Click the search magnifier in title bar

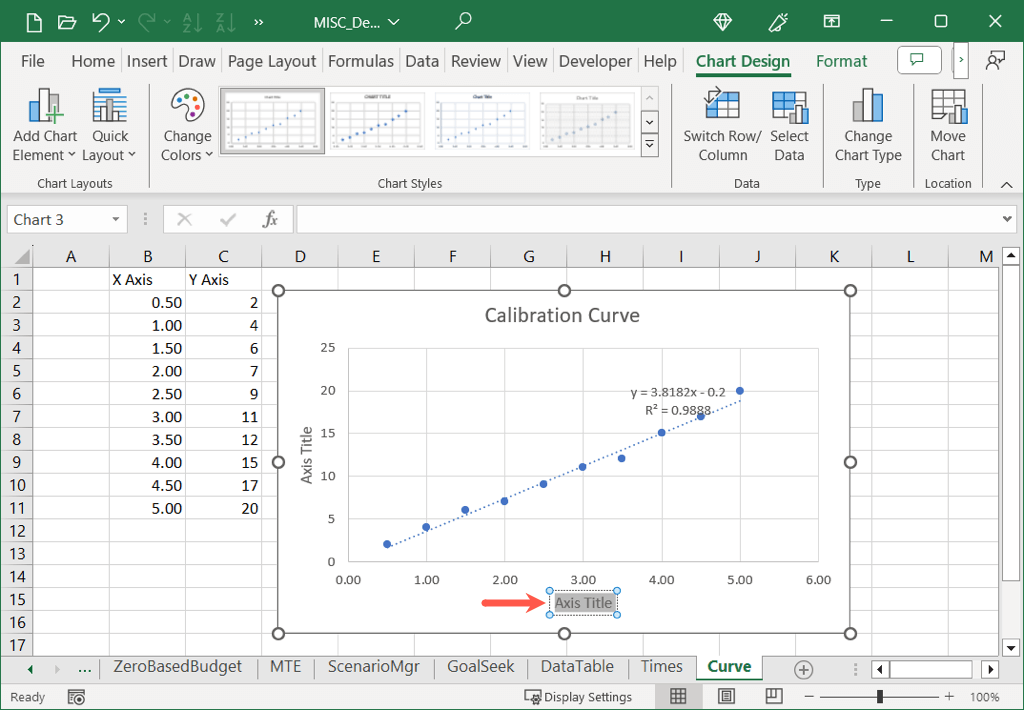coord(463,21)
